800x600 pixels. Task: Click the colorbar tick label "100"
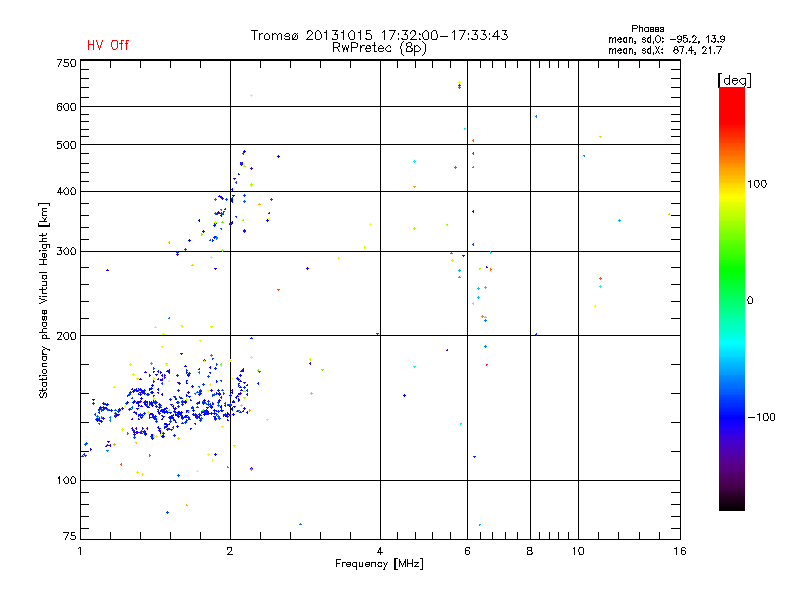pos(757,184)
